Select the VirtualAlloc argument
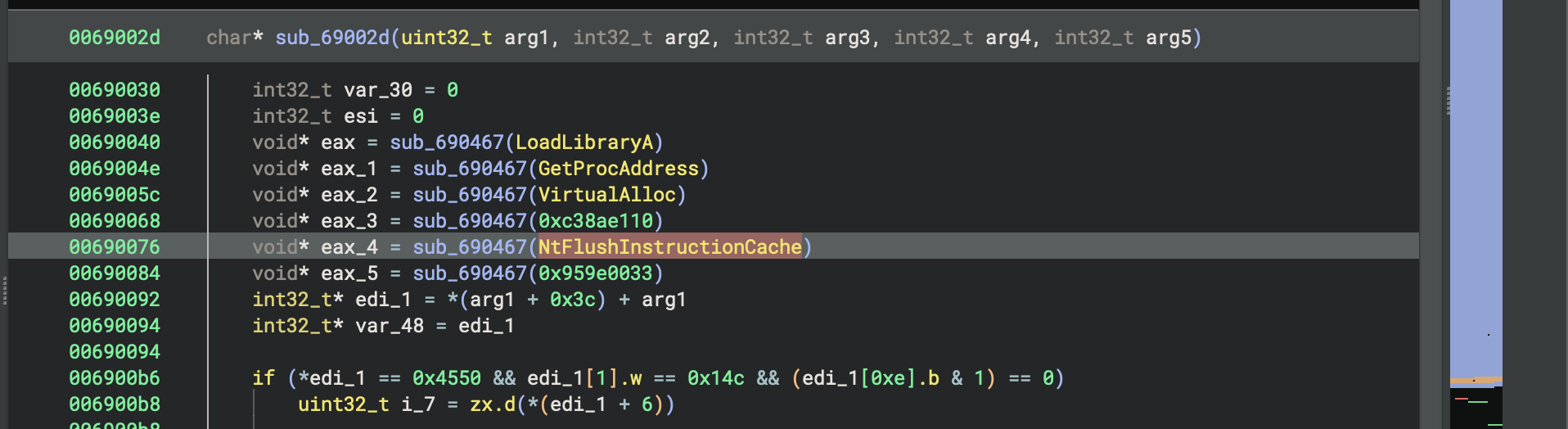 (x=607, y=195)
